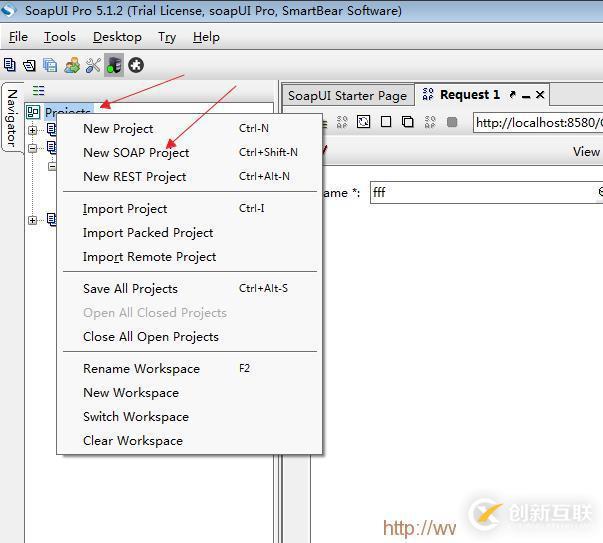Open the Try menu
The height and width of the screenshot is (543, 603).
point(167,37)
